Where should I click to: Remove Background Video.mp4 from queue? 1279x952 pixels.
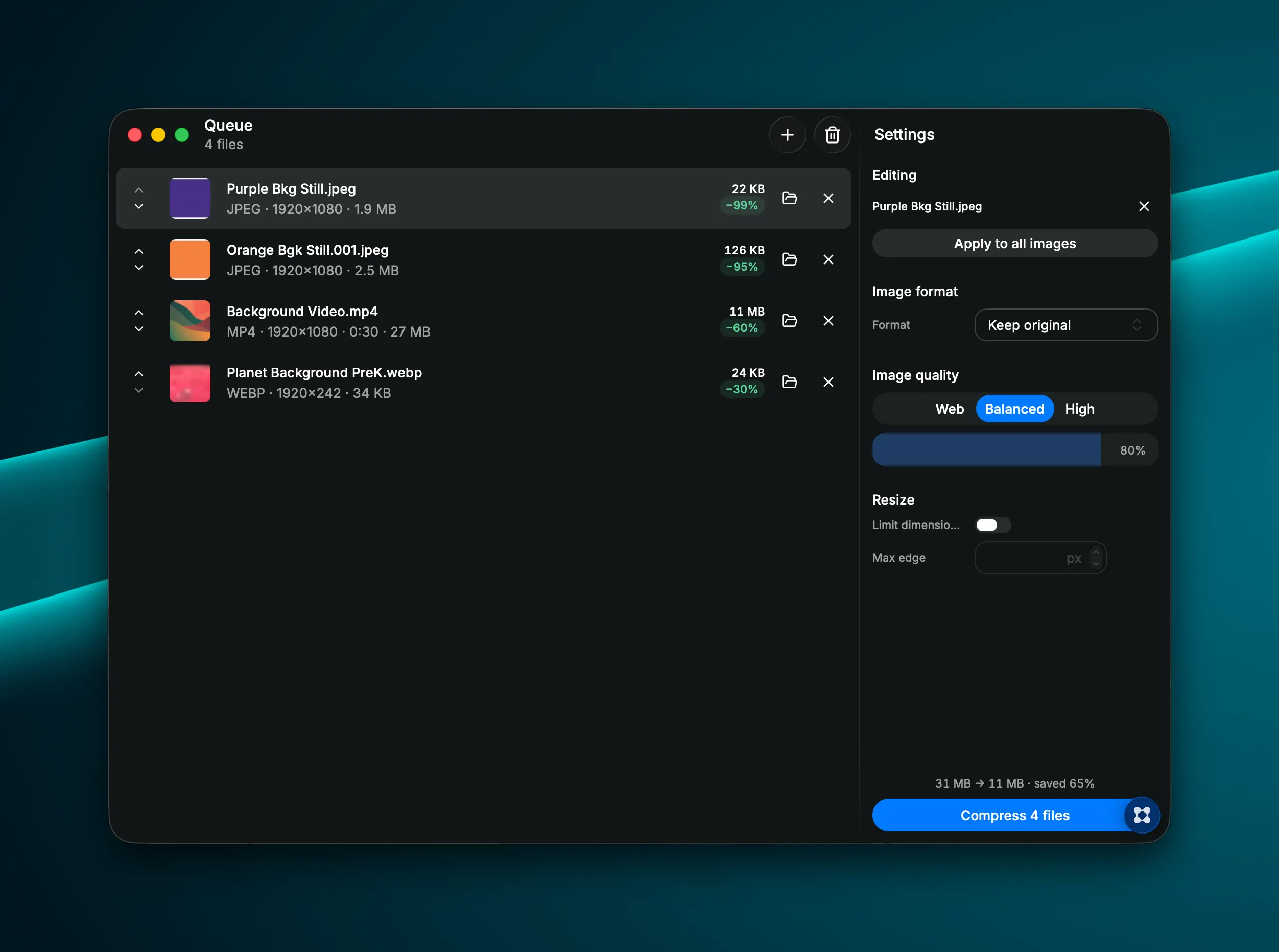(x=828, y=320)
